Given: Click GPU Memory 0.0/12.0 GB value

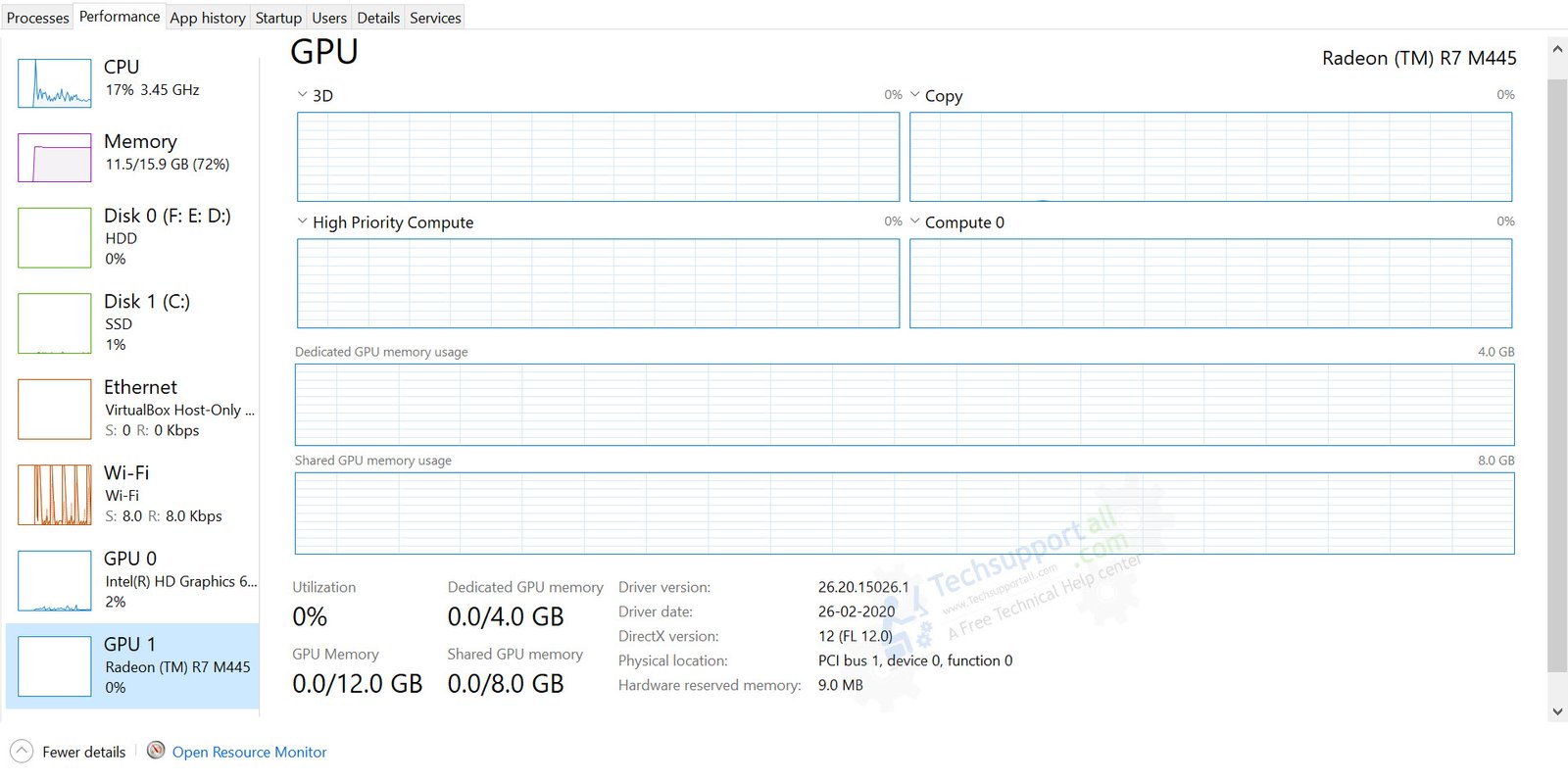Looking at the screenshot, I should coord(357,683).
